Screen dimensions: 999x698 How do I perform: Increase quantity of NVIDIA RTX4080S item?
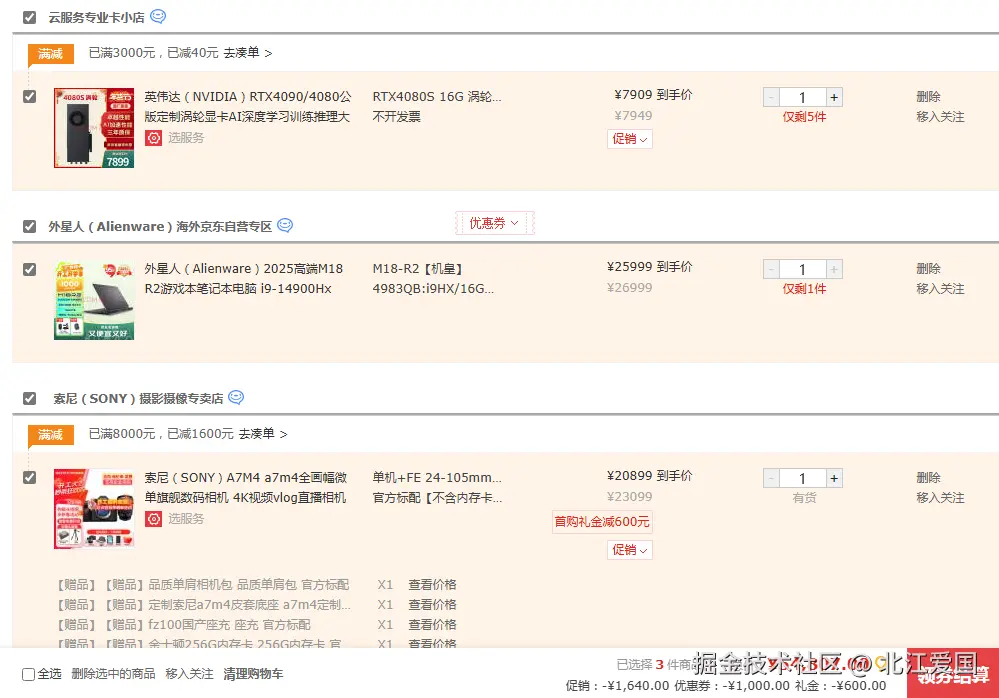(x=834, y=97)
